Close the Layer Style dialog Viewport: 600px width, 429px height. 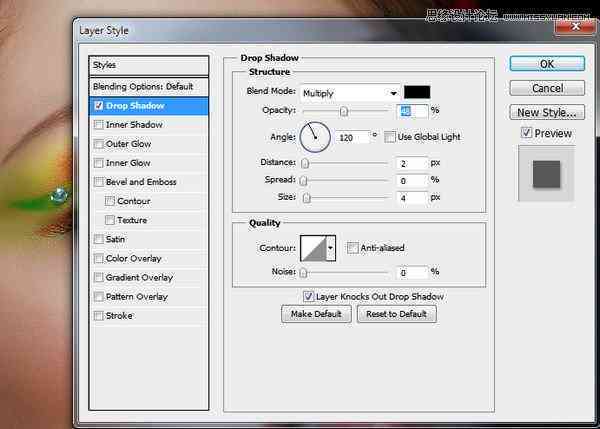tap(575, 26)
